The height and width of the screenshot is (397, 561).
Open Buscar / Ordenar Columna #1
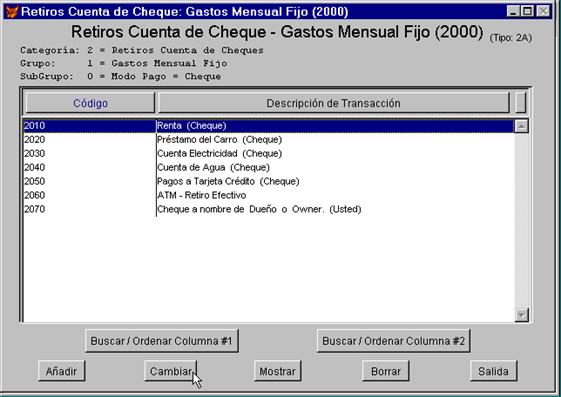tap(162, 341)
